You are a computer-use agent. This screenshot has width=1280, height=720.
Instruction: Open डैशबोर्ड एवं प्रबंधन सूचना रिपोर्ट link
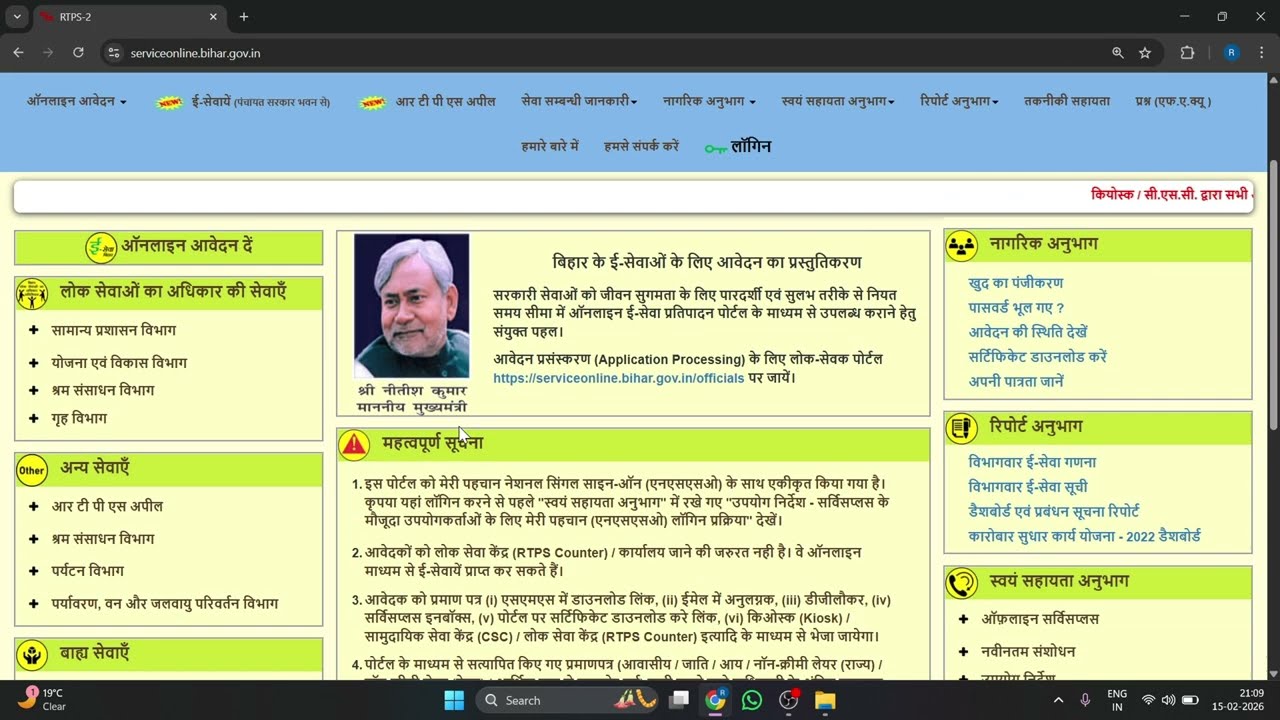point(1054,511)
